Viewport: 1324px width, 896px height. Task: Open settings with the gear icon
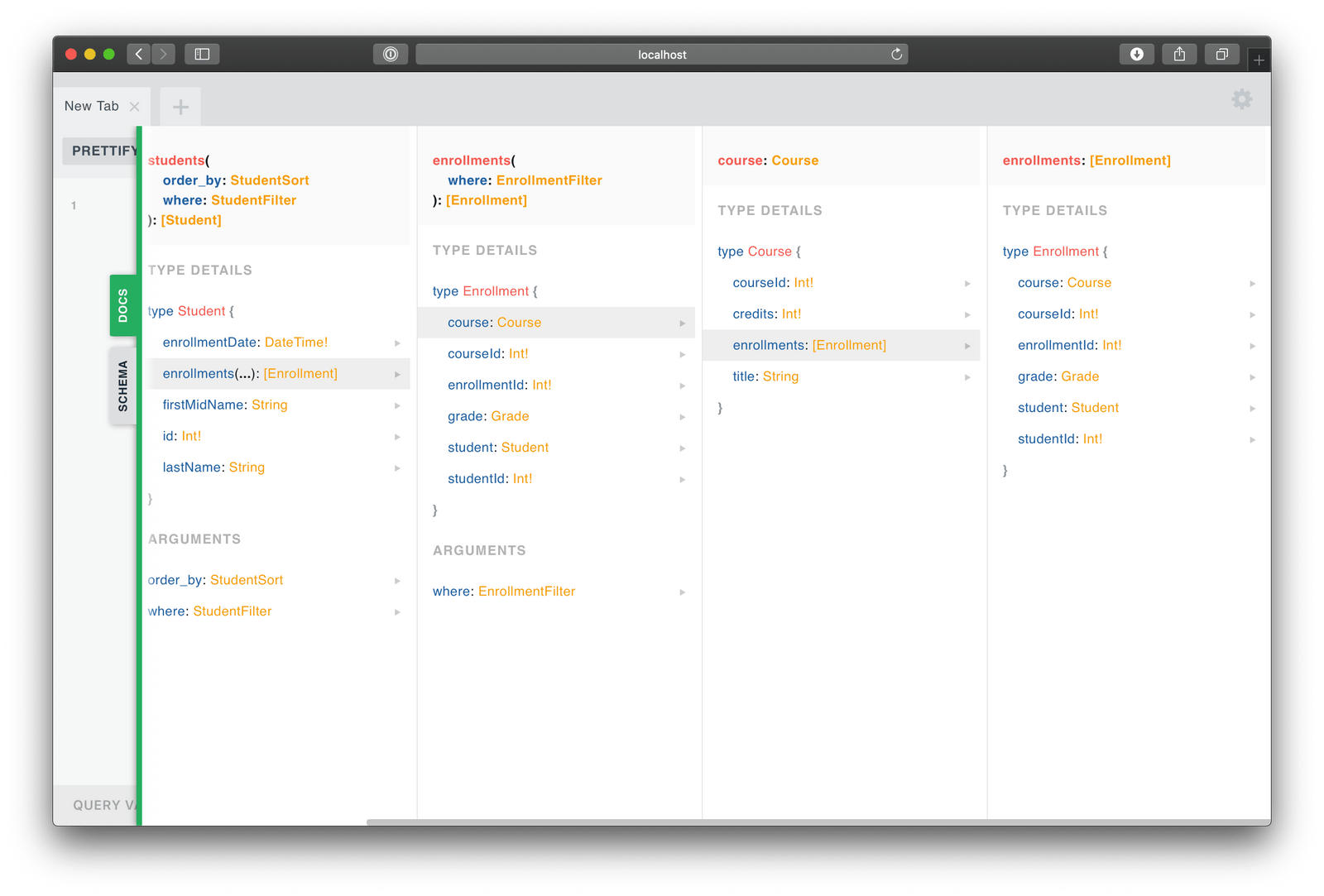click(1241, 99)
